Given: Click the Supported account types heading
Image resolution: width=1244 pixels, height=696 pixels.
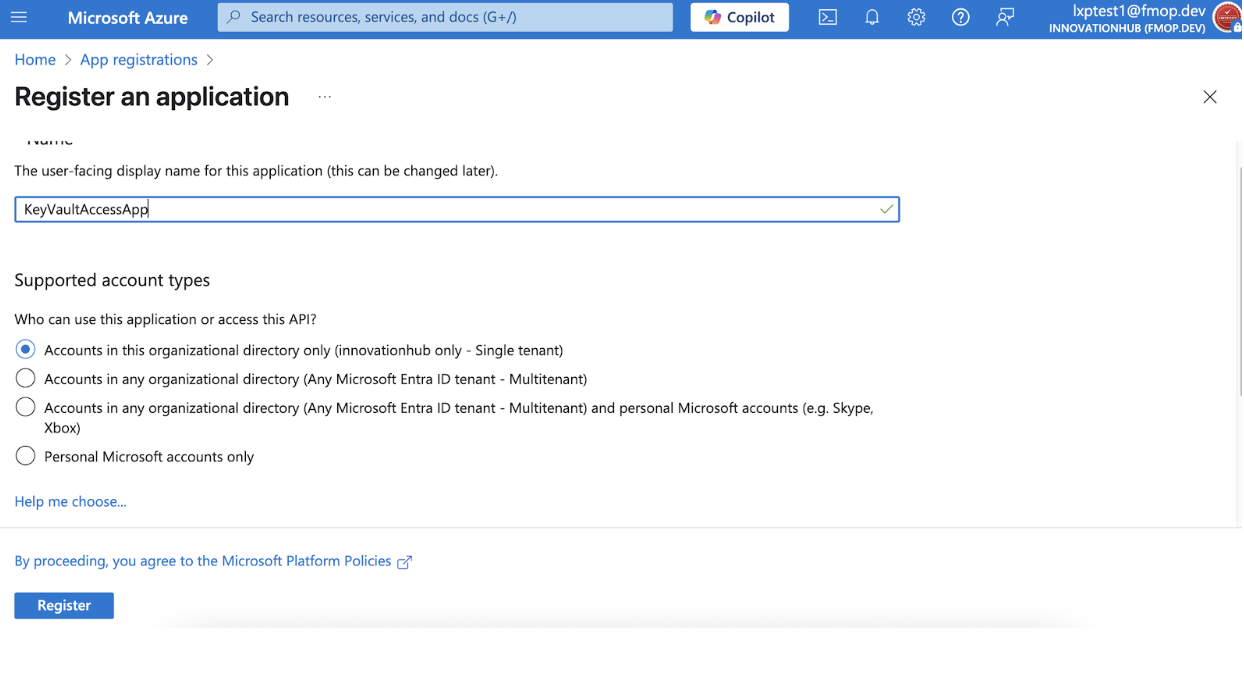Looking at the screenshot, I should tap(112, 280).
